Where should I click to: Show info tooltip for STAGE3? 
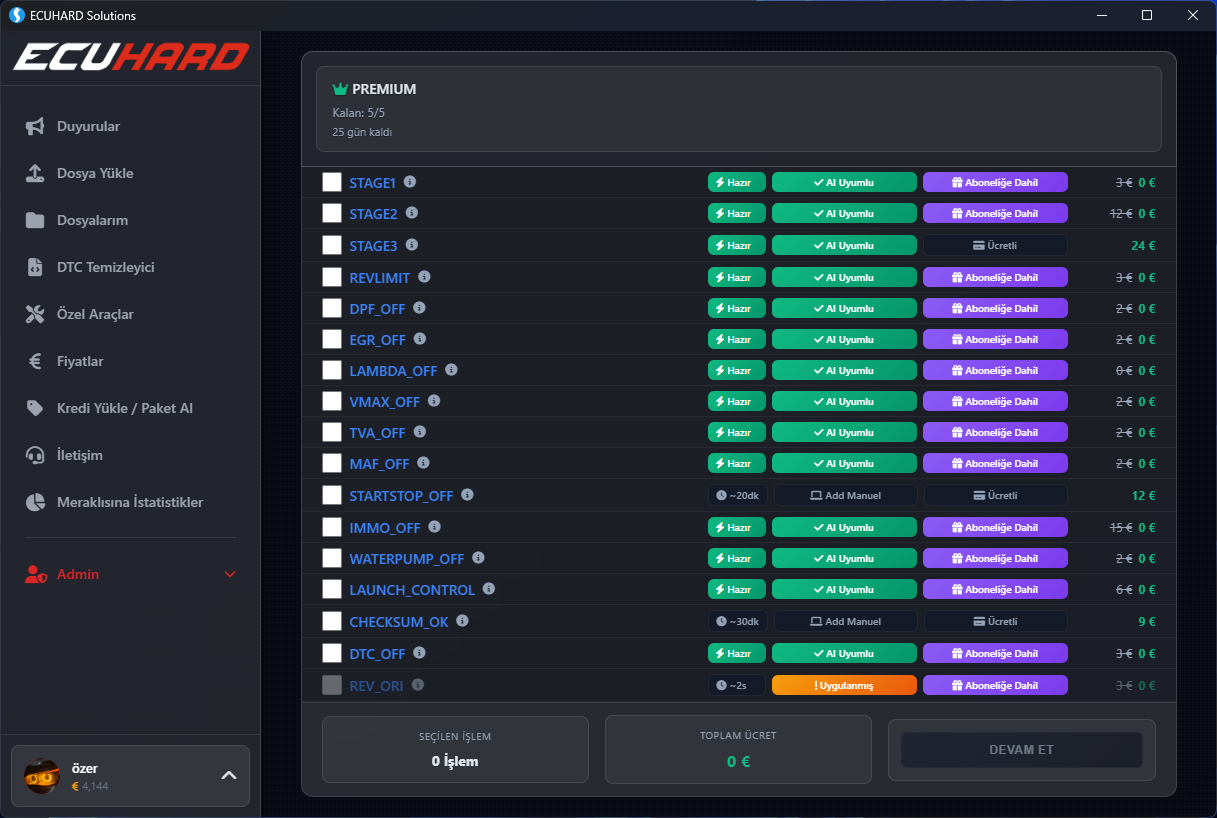tap(411, 245)
